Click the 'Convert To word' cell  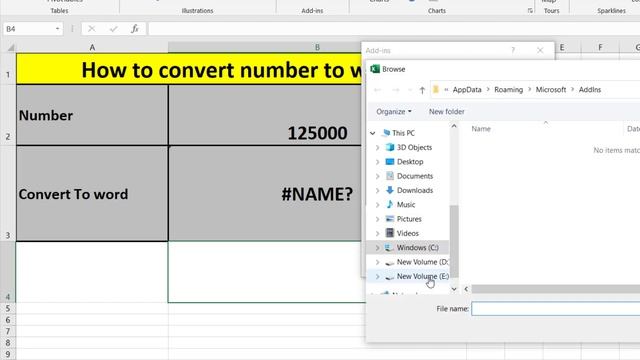pyautogui.click(x=92, y=193)
